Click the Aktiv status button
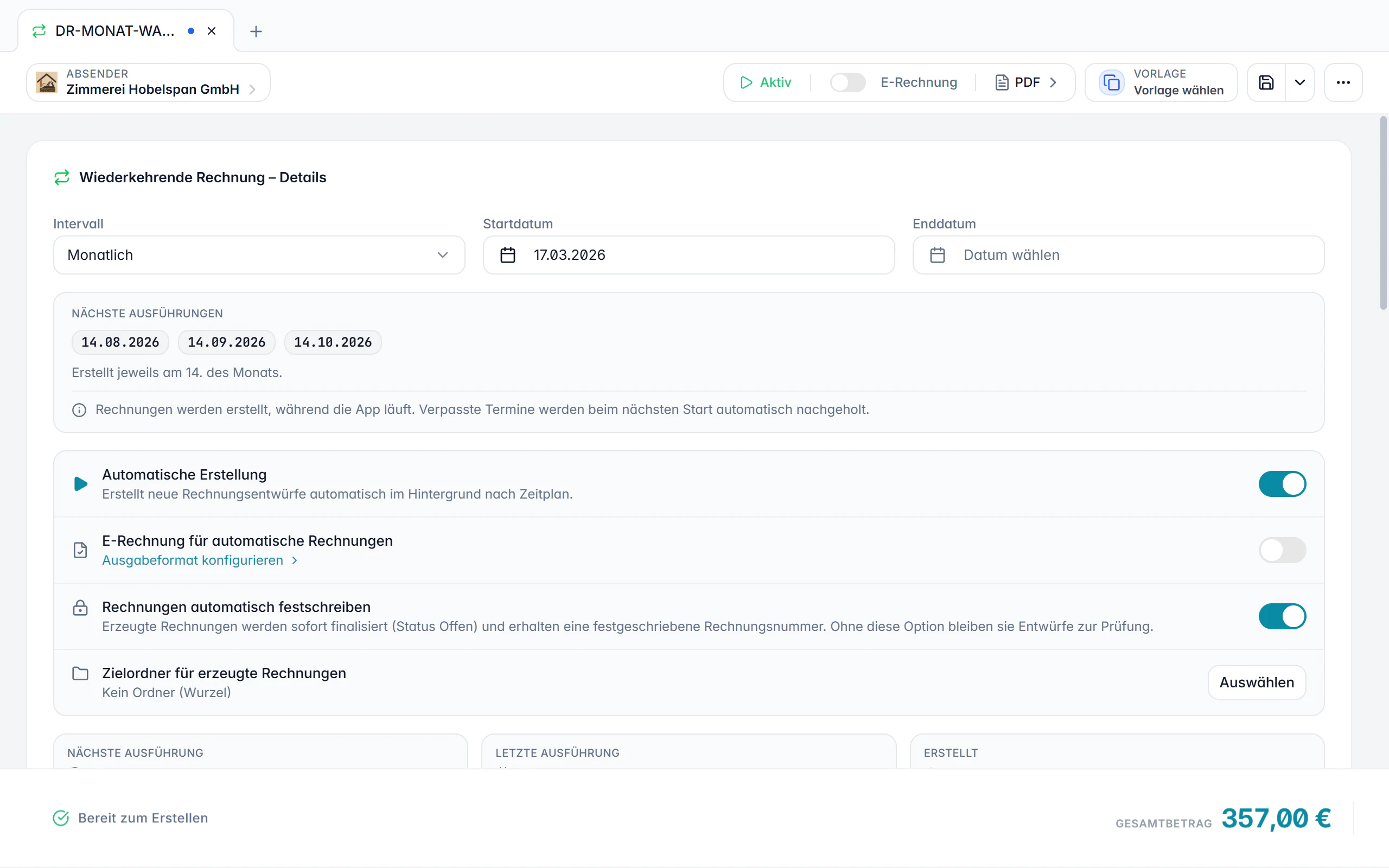This screenshot has height=868, width=1389. [766, 82]
